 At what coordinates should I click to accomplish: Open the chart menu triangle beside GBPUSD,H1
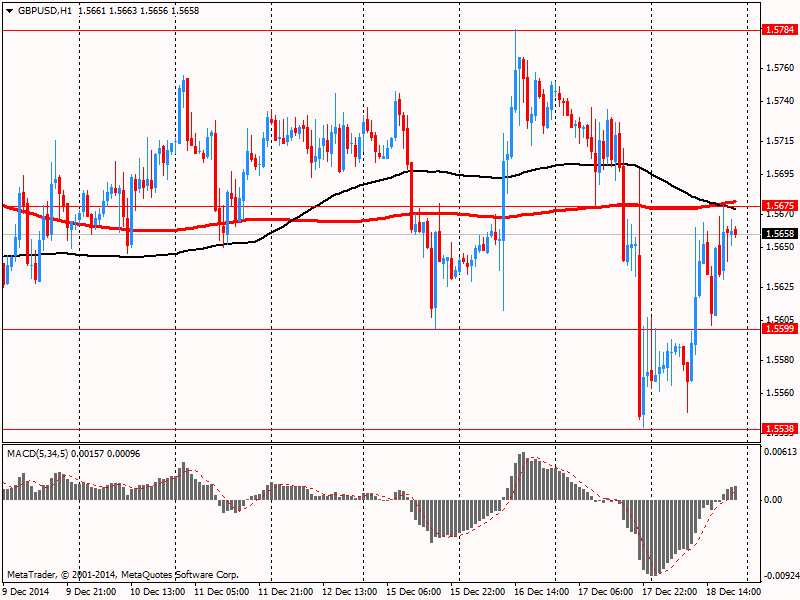pyautogui.click(x=10, y=11)
